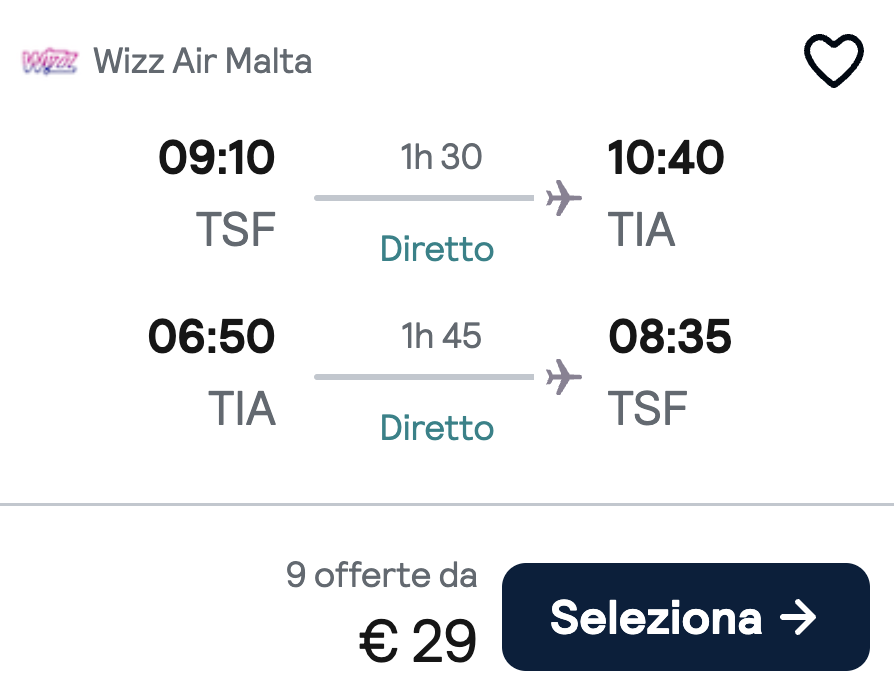Screen dimensions: 894x698
Task: Click the 06:50 return departure time
Action: 212,336
